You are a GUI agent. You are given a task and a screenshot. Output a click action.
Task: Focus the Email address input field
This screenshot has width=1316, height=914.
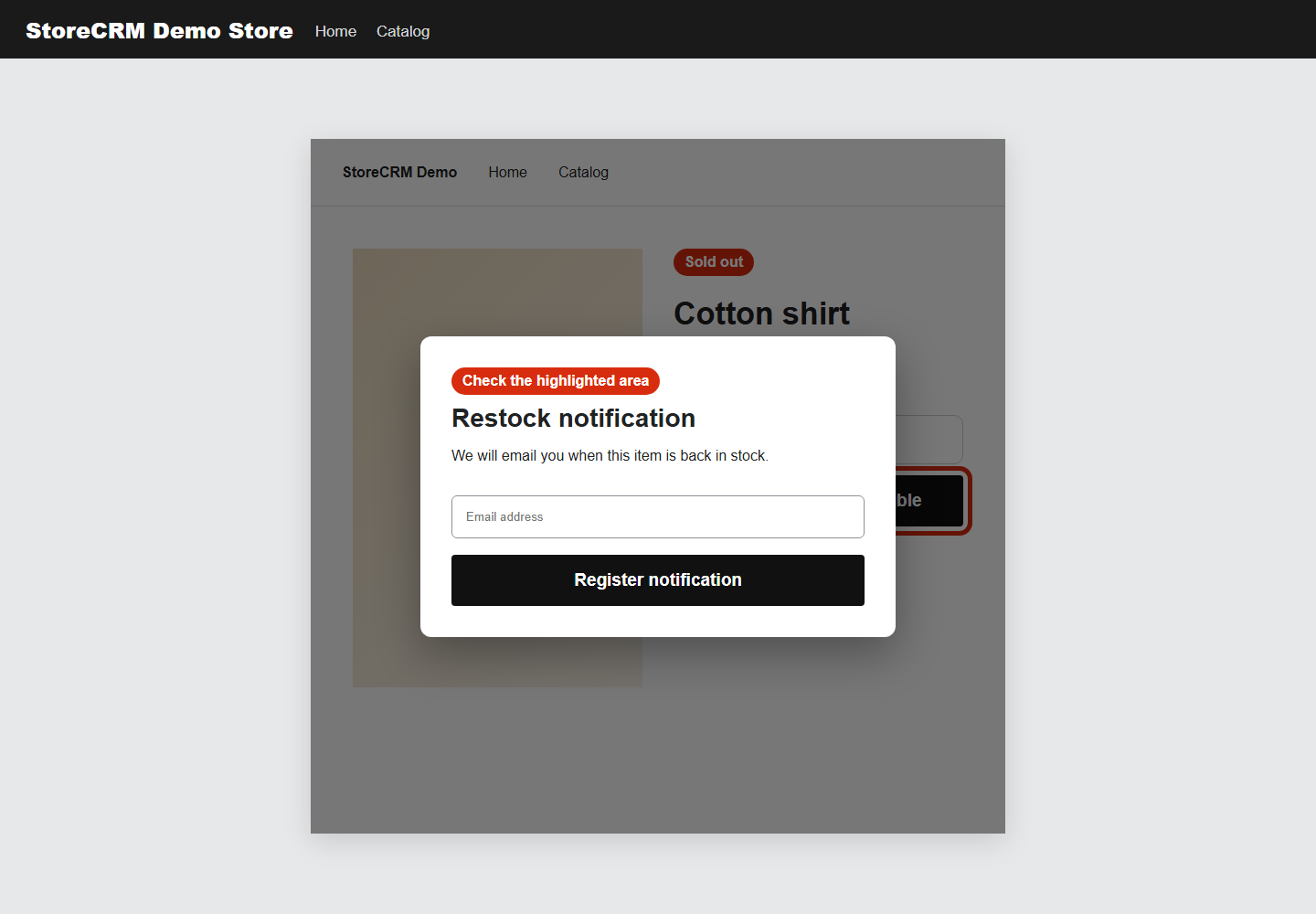click(658, 516)
